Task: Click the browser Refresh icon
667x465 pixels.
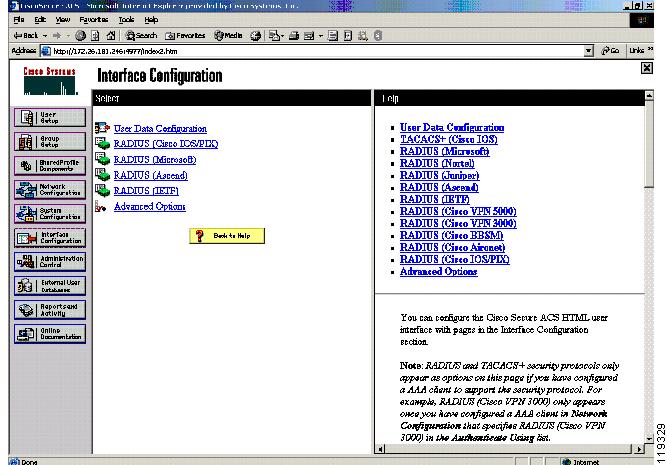Action: coord(95,36)
